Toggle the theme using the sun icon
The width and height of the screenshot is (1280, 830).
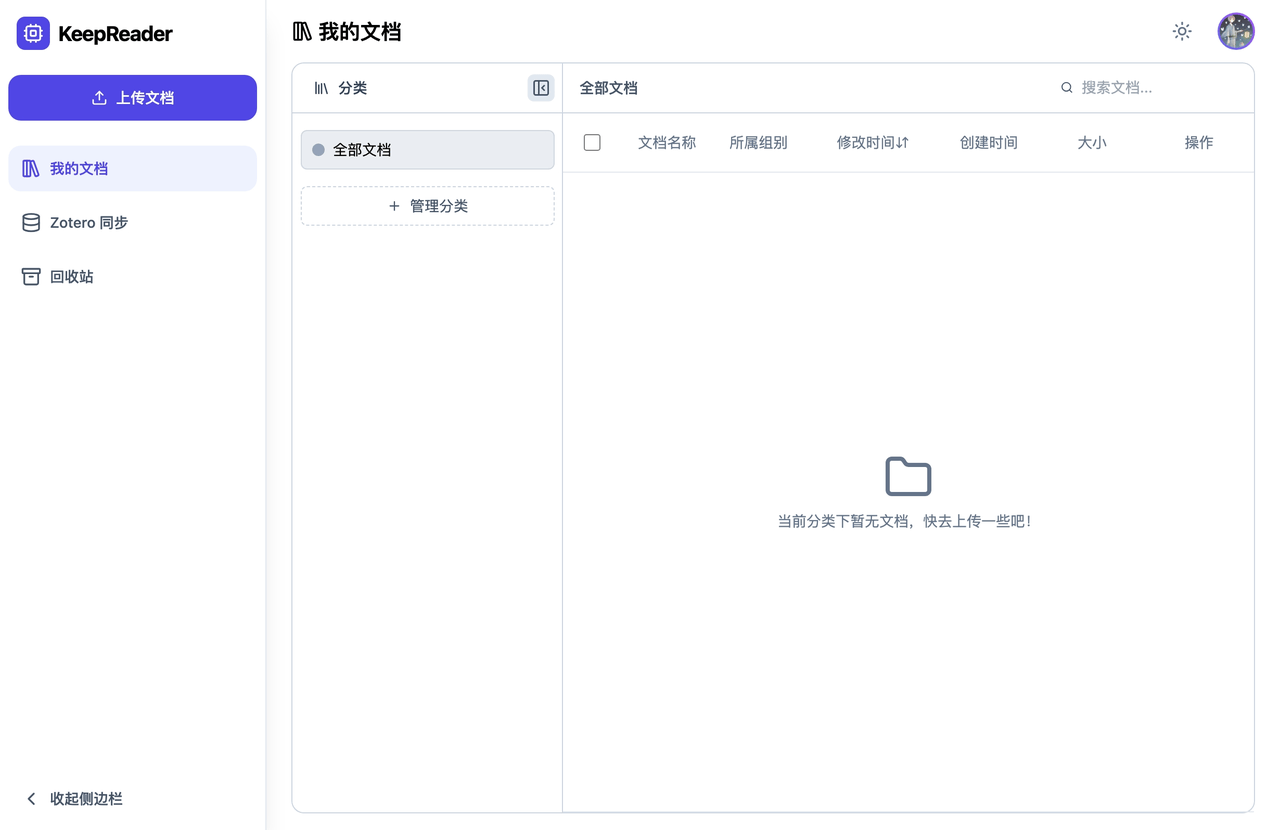pyautogui.click(x=1181, y=31)
